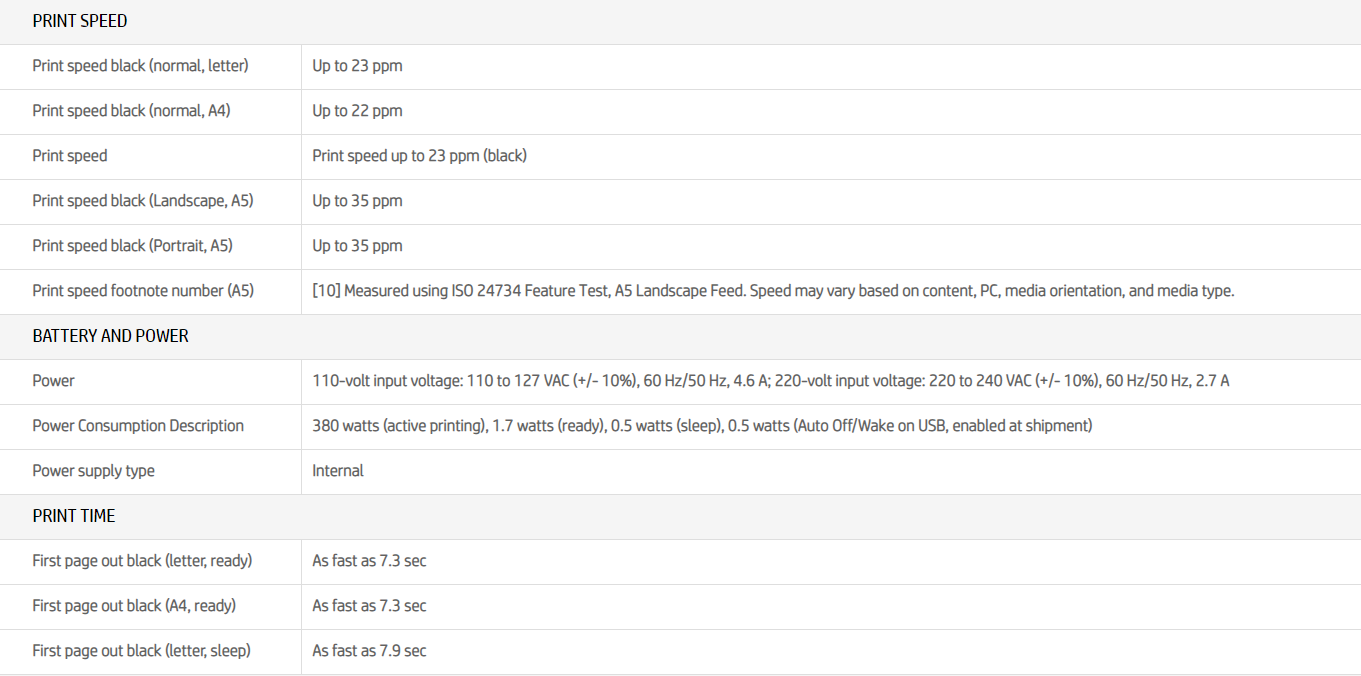Click the First page out black (A4, ready) label

[134, 606]
